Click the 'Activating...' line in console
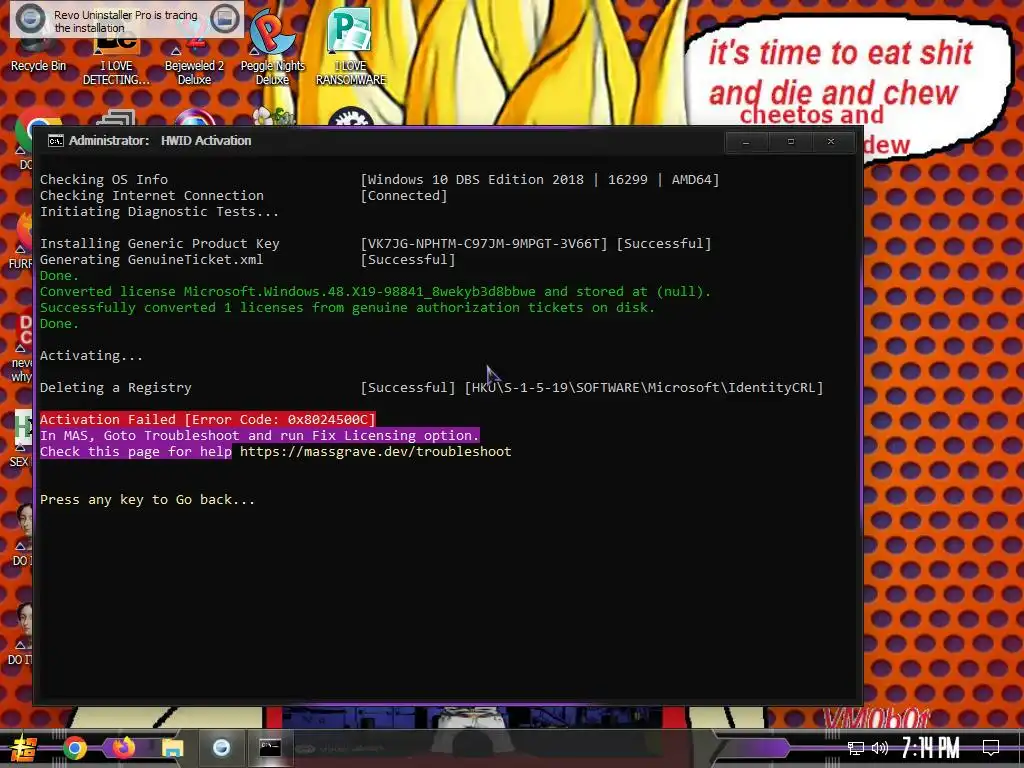 tap(91, 356)
